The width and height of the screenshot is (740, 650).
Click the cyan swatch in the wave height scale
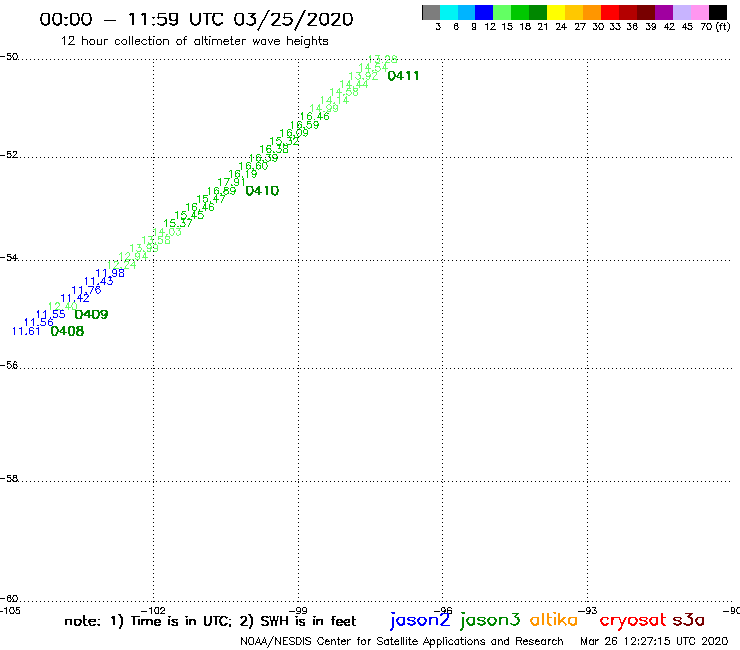pos(449,12)
